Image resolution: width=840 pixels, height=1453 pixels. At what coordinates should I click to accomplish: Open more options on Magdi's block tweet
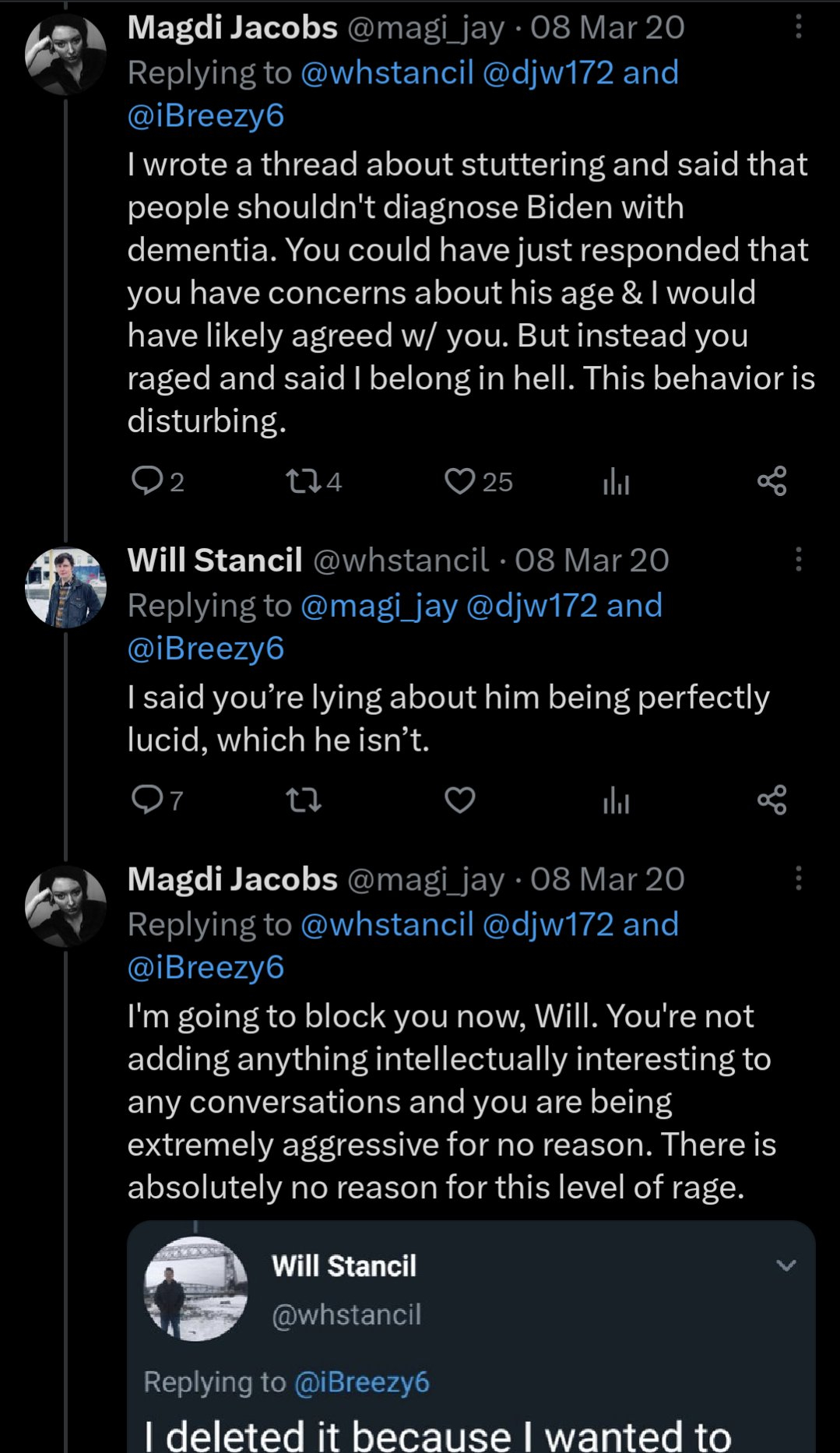(798, 878)
